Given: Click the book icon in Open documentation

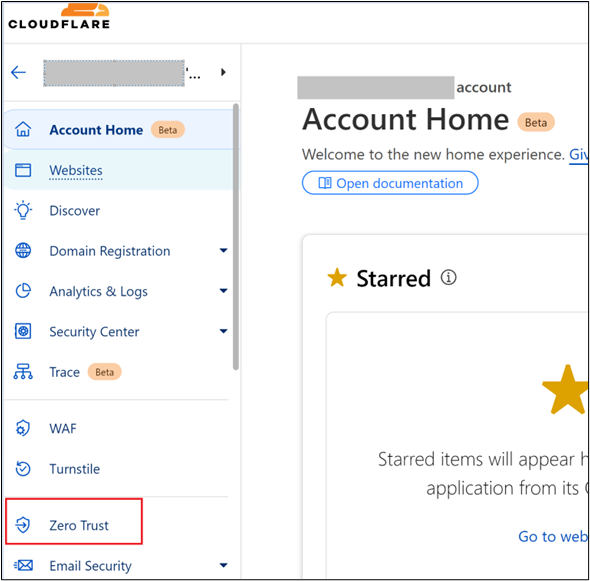Looking at the screenshot, I should (x=325, y=183).
